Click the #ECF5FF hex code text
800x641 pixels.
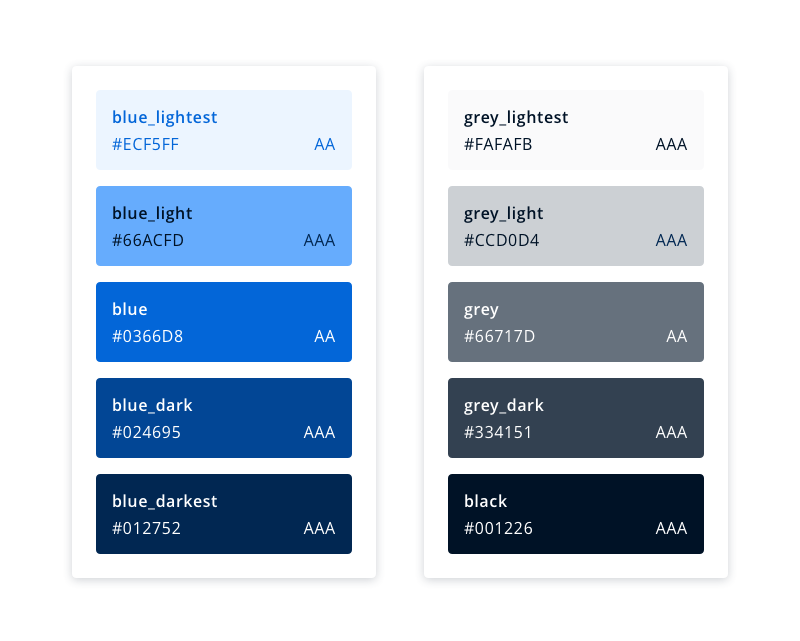(146, 145)
